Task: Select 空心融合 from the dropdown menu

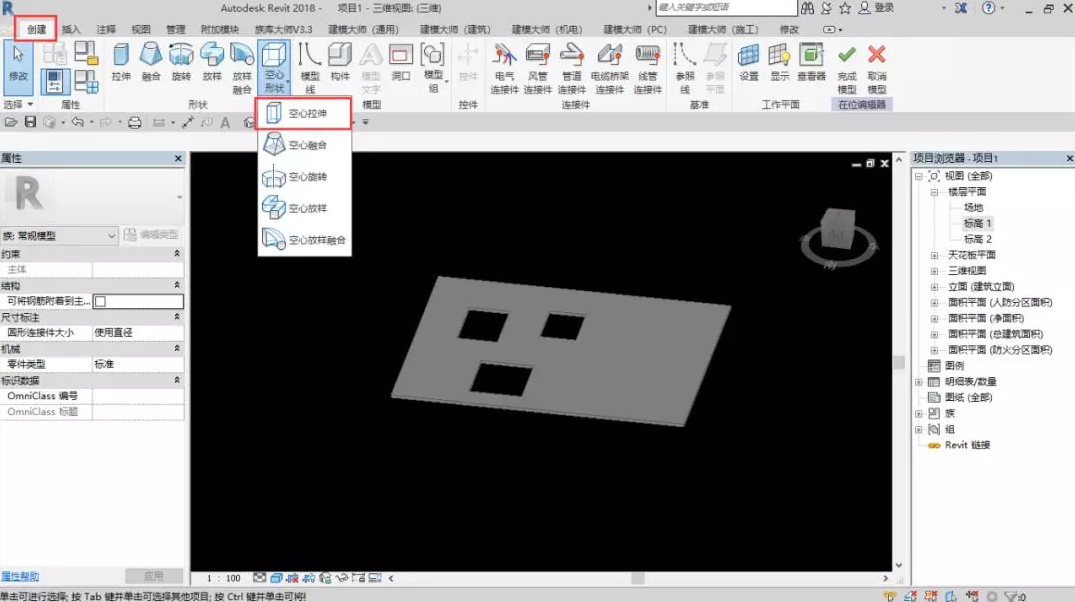Action: (x=304, y=145)
